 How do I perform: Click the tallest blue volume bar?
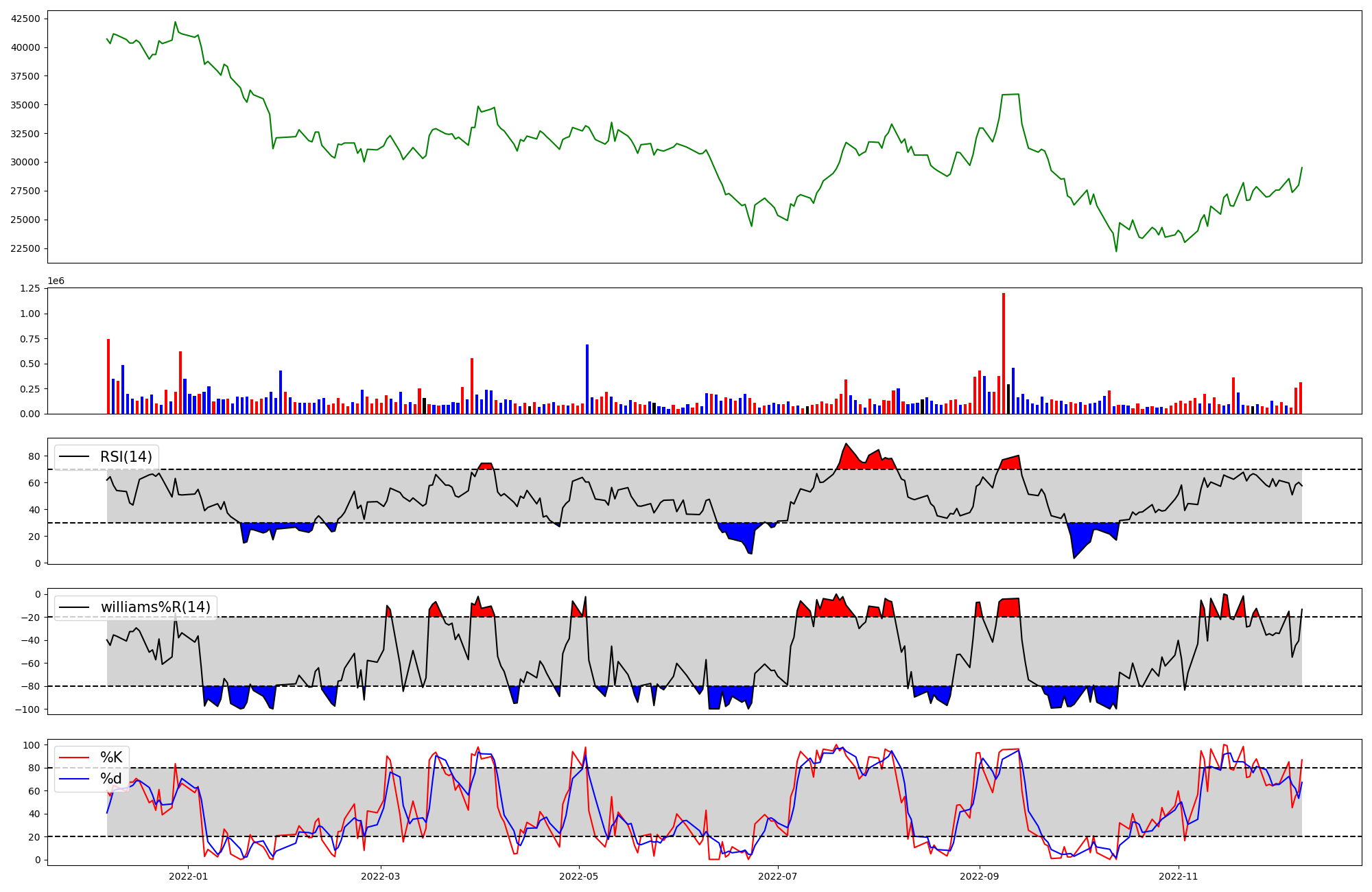pyautogui.click(x=587, y=381)
